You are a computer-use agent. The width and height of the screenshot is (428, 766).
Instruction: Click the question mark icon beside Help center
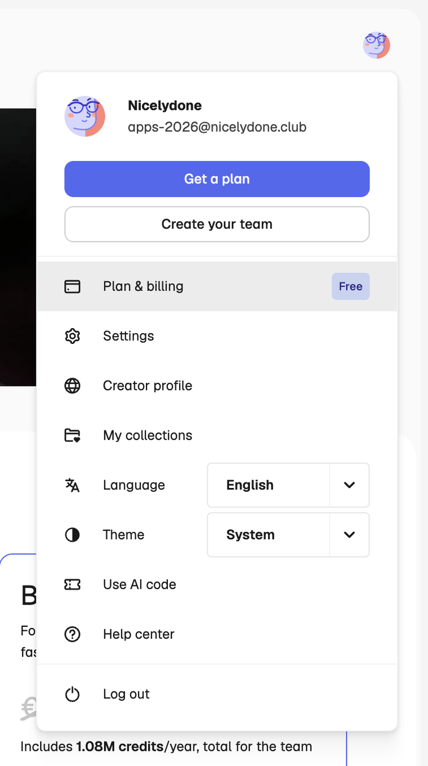click(x=72, y=635)
